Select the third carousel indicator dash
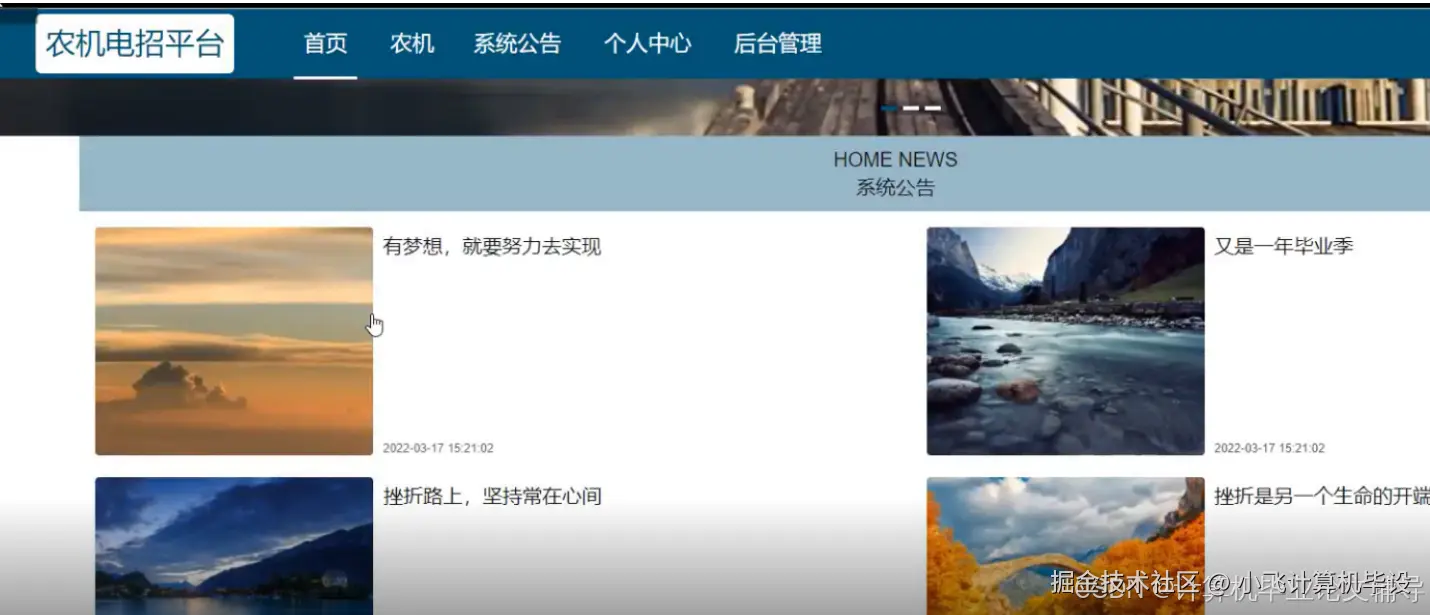 click(x=933, y=108)
